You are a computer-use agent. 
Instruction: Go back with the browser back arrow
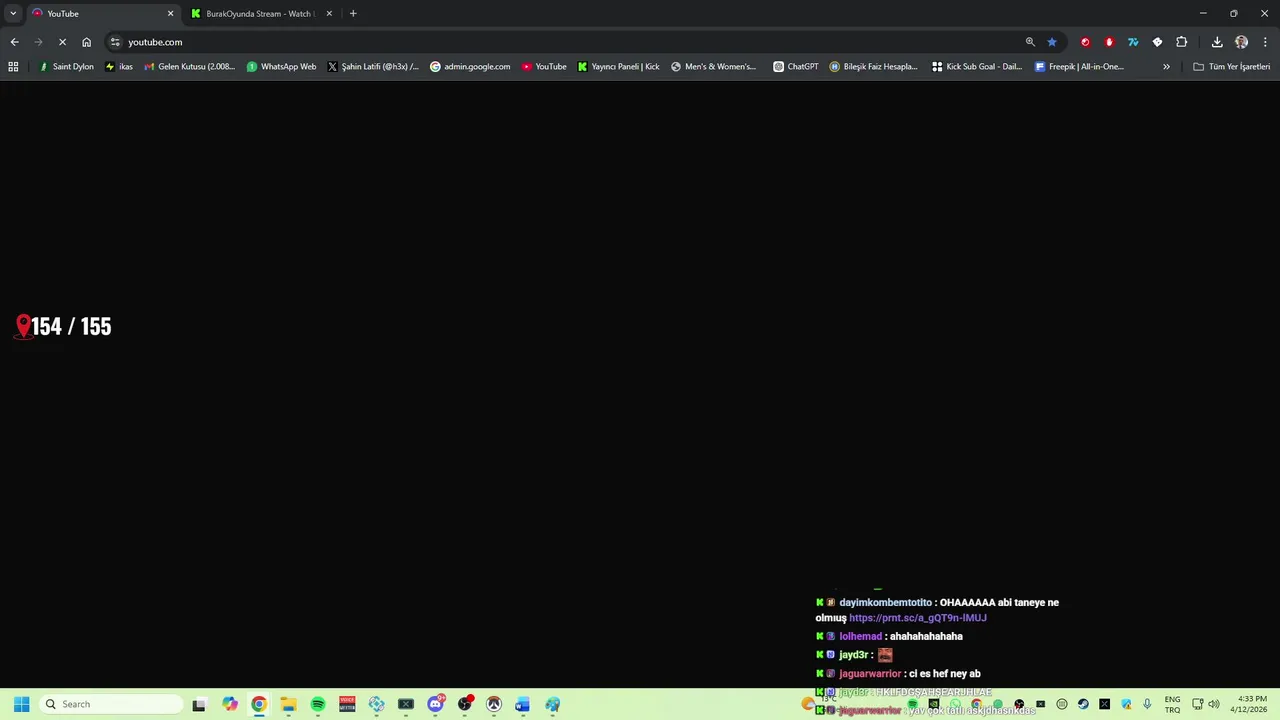[14, 42]
